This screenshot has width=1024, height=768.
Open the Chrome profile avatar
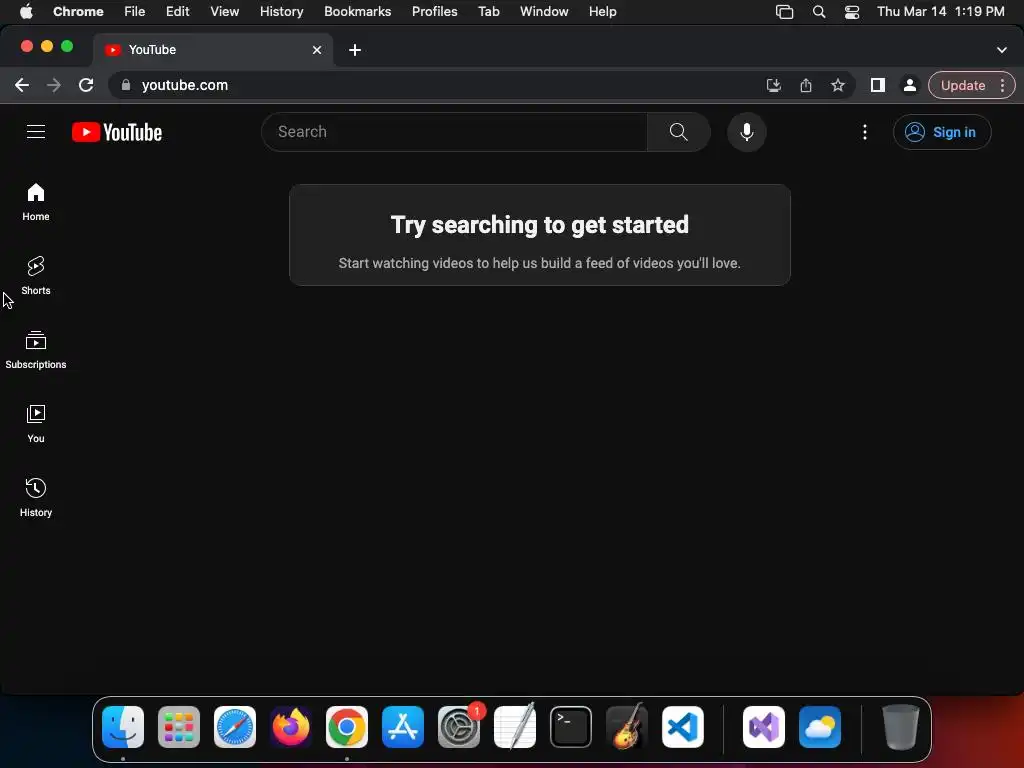[909, 85]
